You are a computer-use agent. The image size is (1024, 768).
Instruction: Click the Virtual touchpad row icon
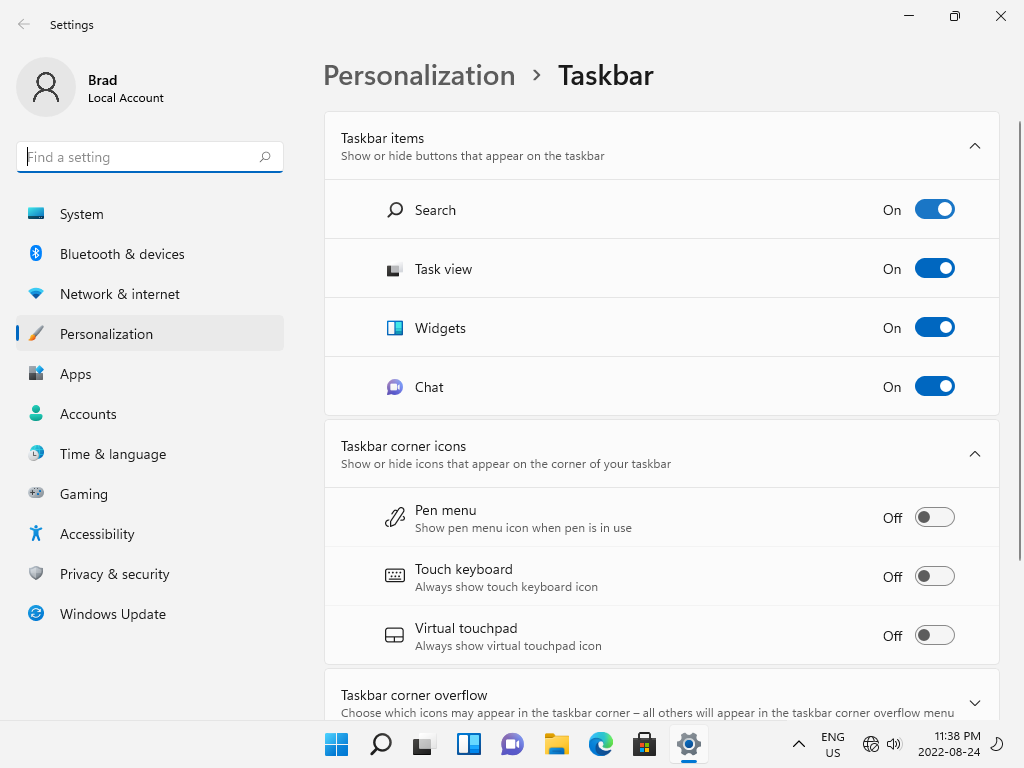coord(394,635)
